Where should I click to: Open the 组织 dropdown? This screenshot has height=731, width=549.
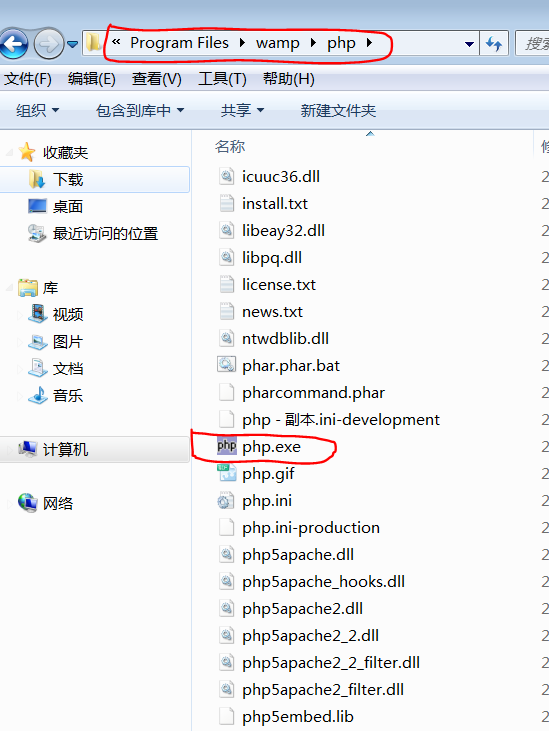coord(37,110)
